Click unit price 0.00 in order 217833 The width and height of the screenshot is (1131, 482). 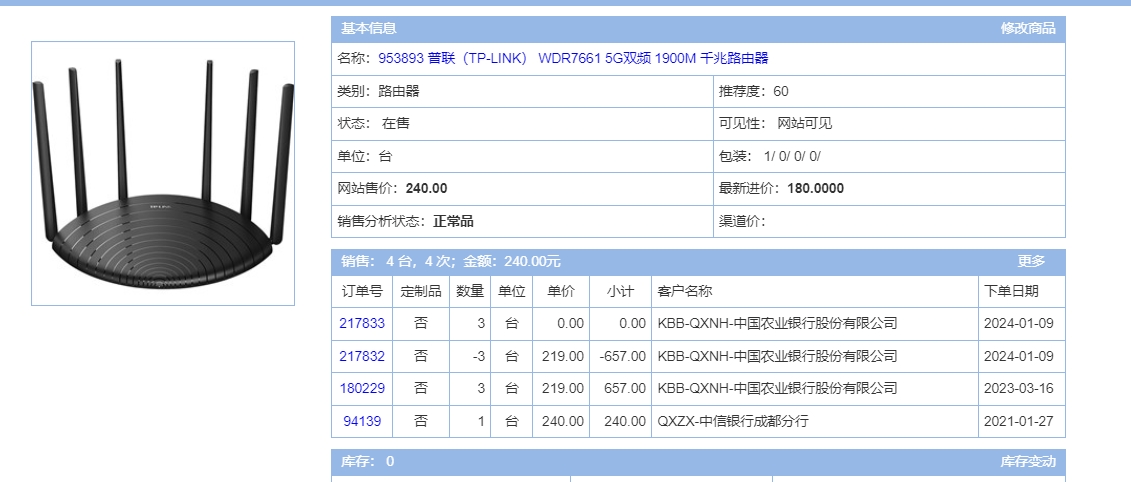[x=571, y=323]
